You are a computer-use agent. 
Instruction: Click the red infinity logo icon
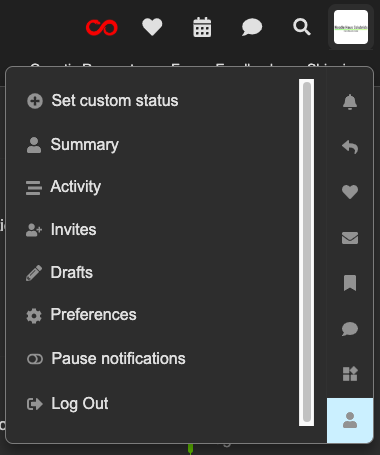tap(102, 27)
